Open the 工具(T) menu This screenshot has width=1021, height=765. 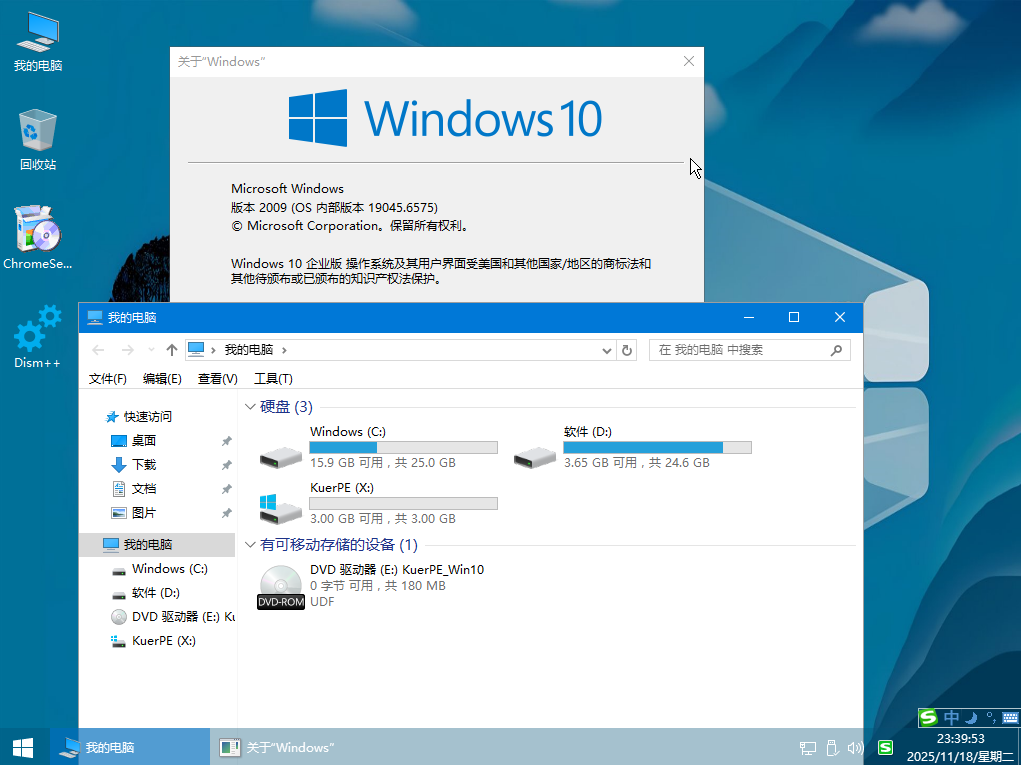pos(273,379)
